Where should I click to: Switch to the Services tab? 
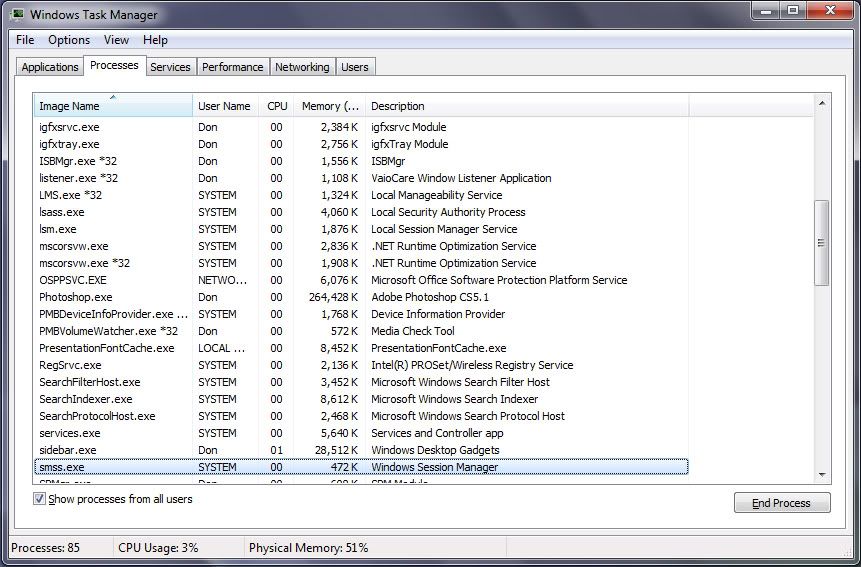170,67
